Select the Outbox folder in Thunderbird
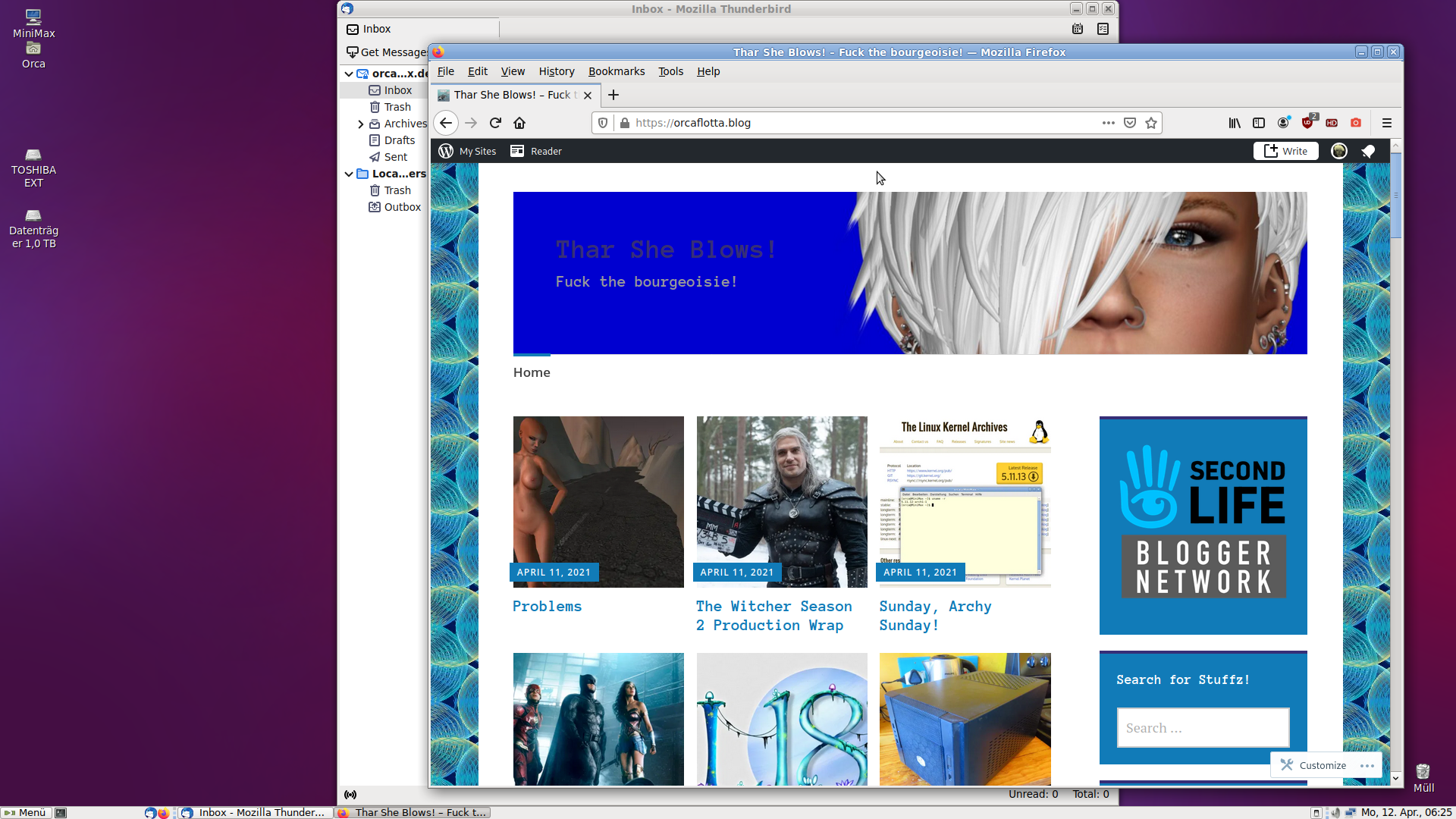The height and width of the screenshot is (819, 1456). tap(395, 207)
